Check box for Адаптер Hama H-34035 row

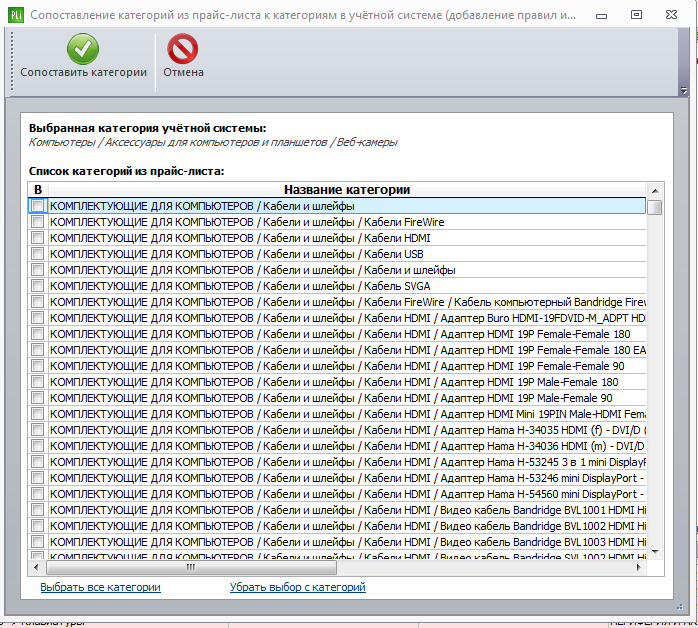(x=38, y=430)
